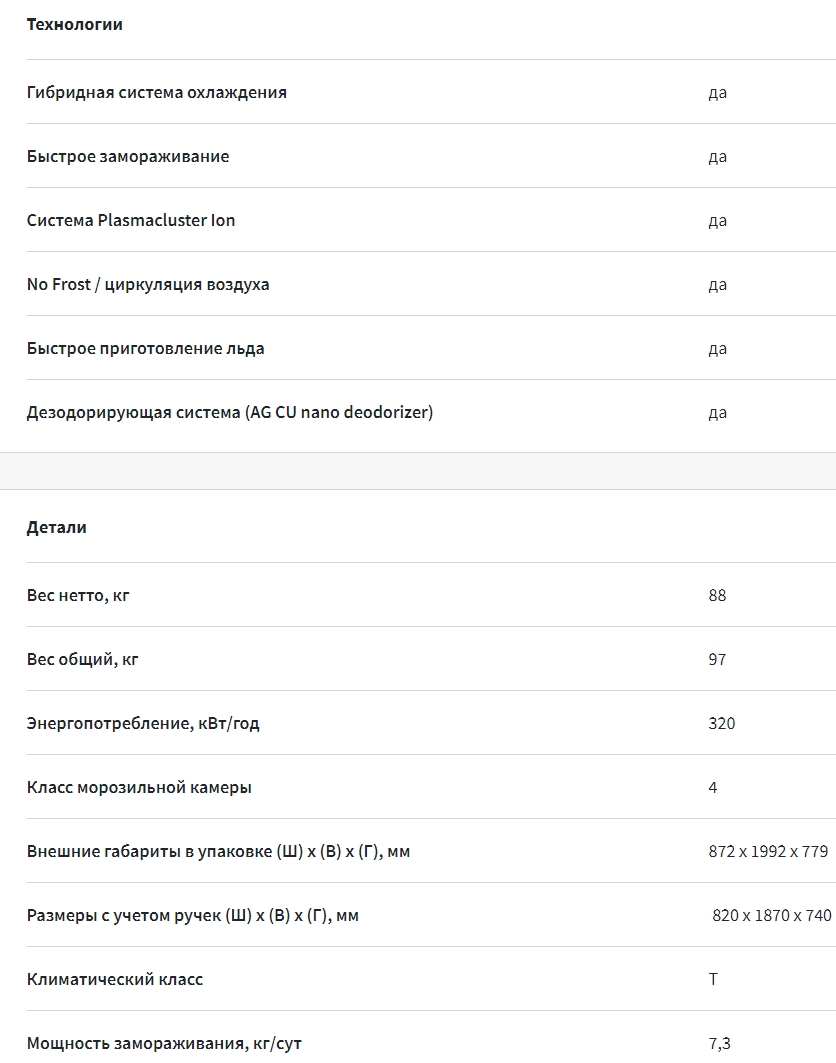The width and height of the screenshot is (836, 1063).
Task: Click the total weight value 97
Action: [717, 660]
